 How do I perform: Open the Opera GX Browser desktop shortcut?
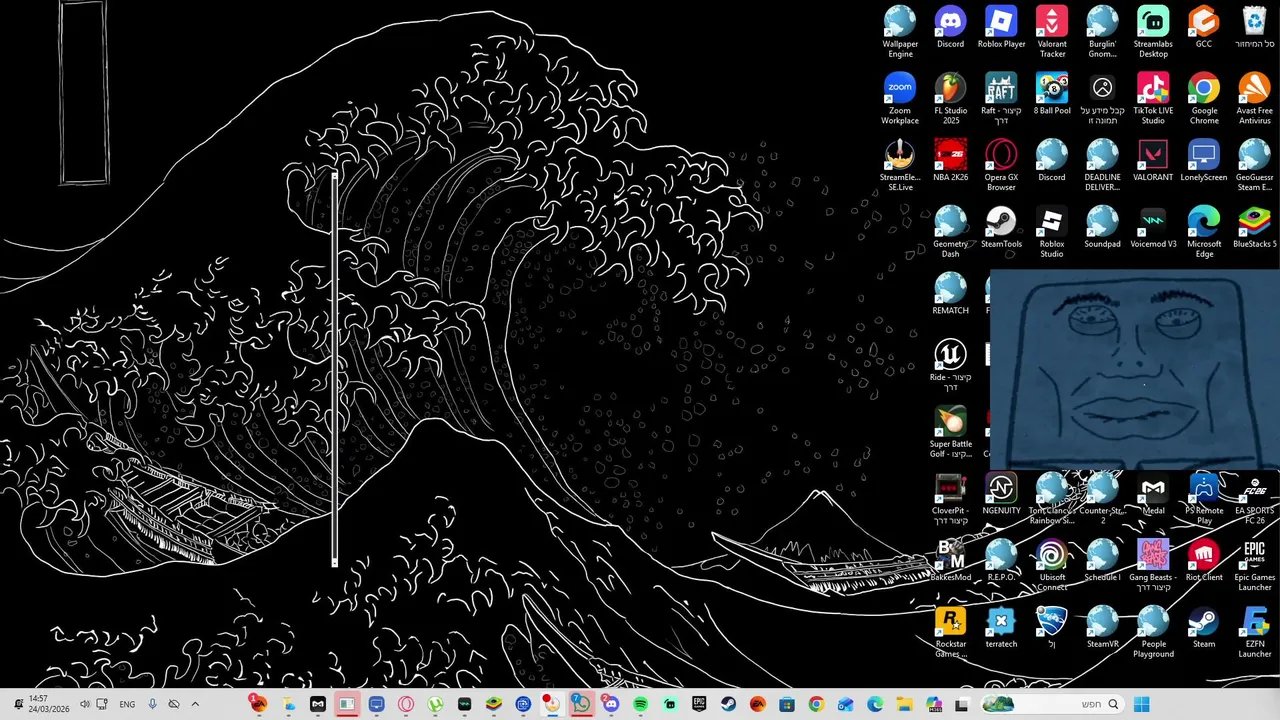(1001, 165)
